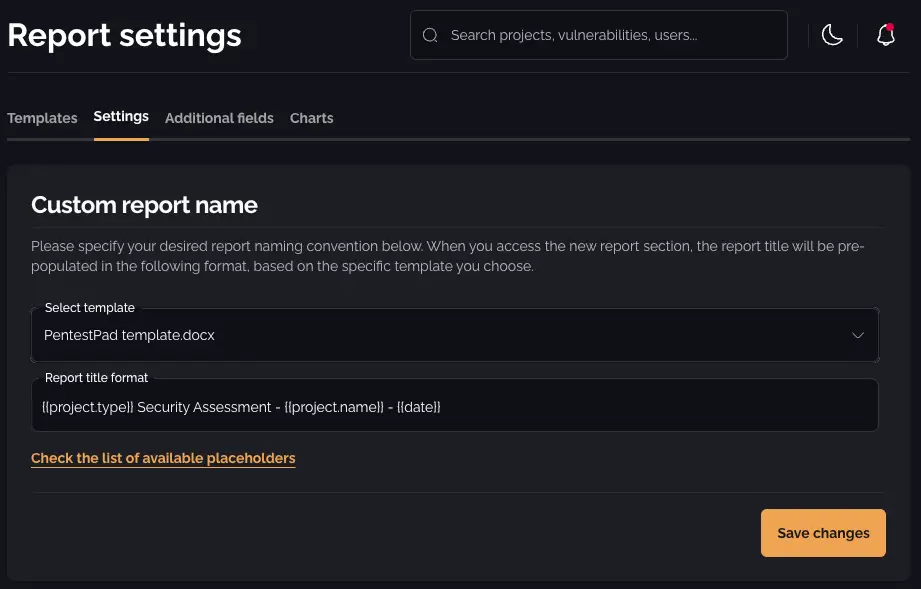Click the red unread notification badge
The image size is (921, 589).
tap(893, 26)
